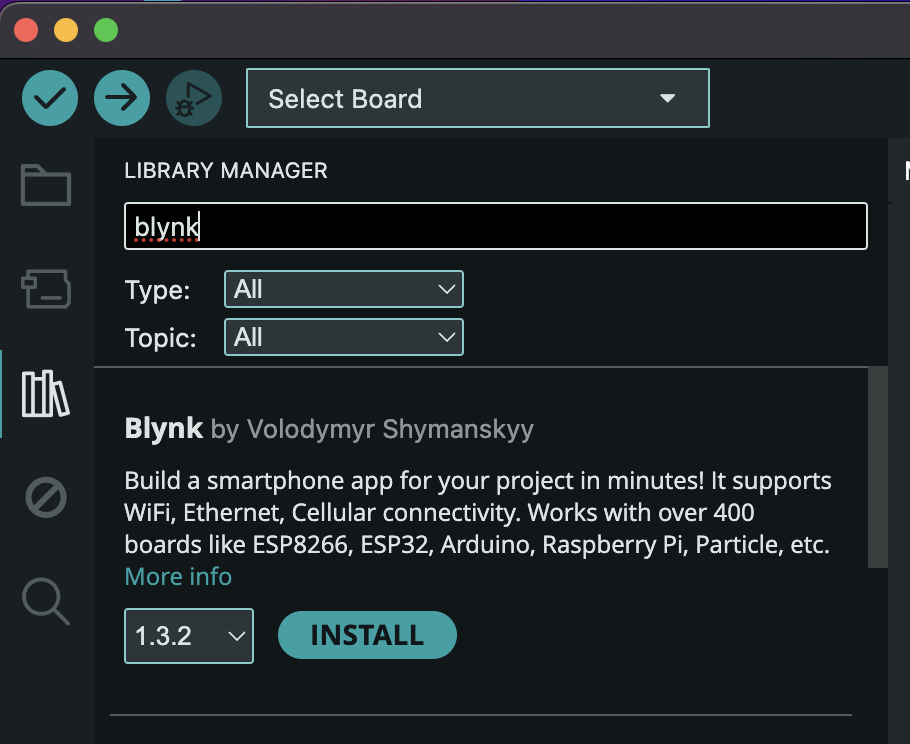Close the window with the red button

pyautogui.click(x=26, y=30)
